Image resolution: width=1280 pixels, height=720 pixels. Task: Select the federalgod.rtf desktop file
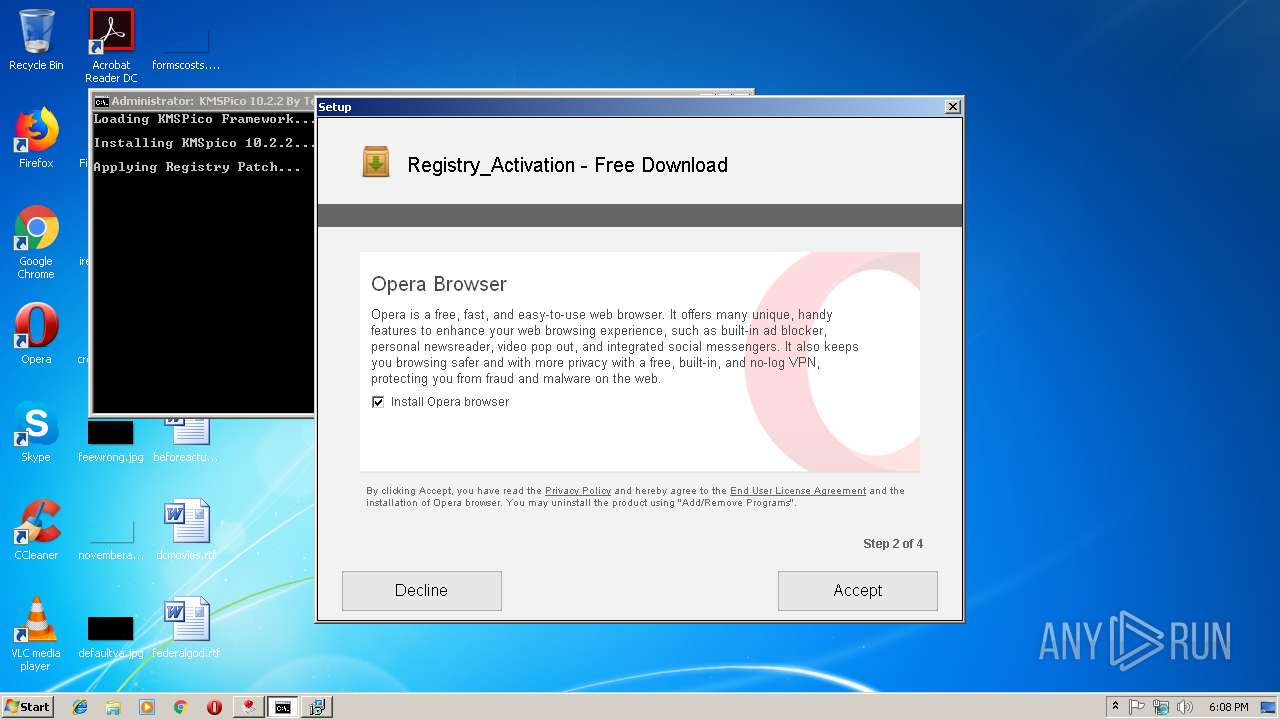pyautogui.click(x=186, y=628)
